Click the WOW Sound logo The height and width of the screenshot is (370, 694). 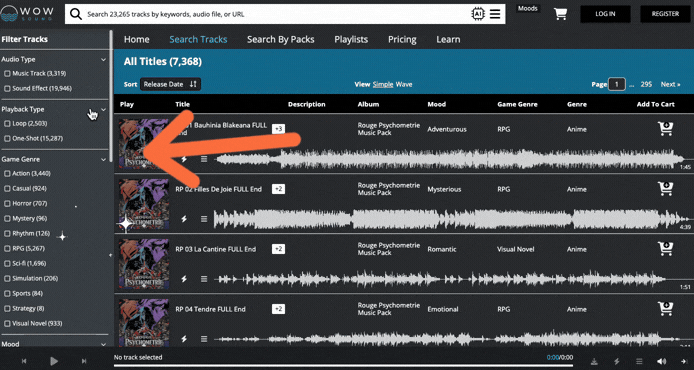click(x=27, y=14)
